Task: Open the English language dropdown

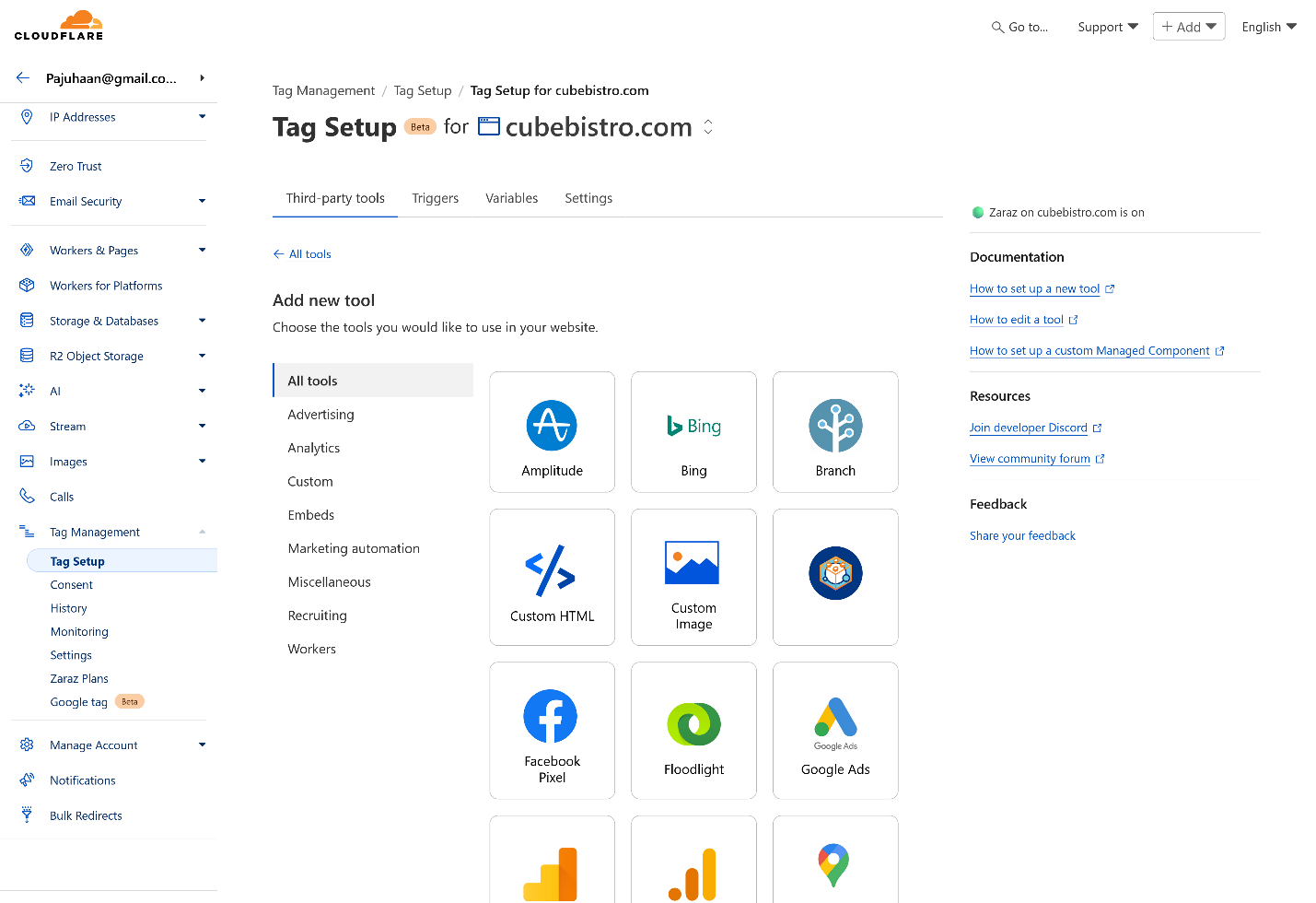Action: point(1269,27)
